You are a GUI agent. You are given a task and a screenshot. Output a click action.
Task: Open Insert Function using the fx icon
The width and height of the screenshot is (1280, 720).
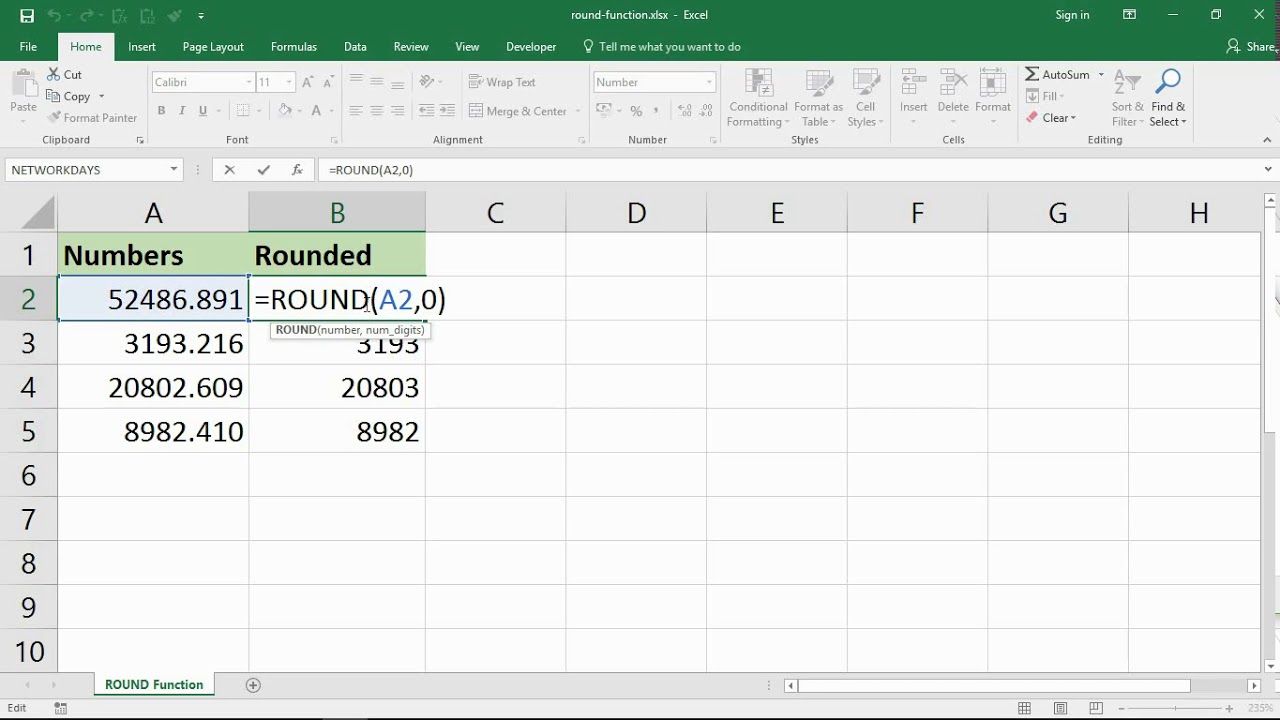pyautogui.click(x=297, y=170)
